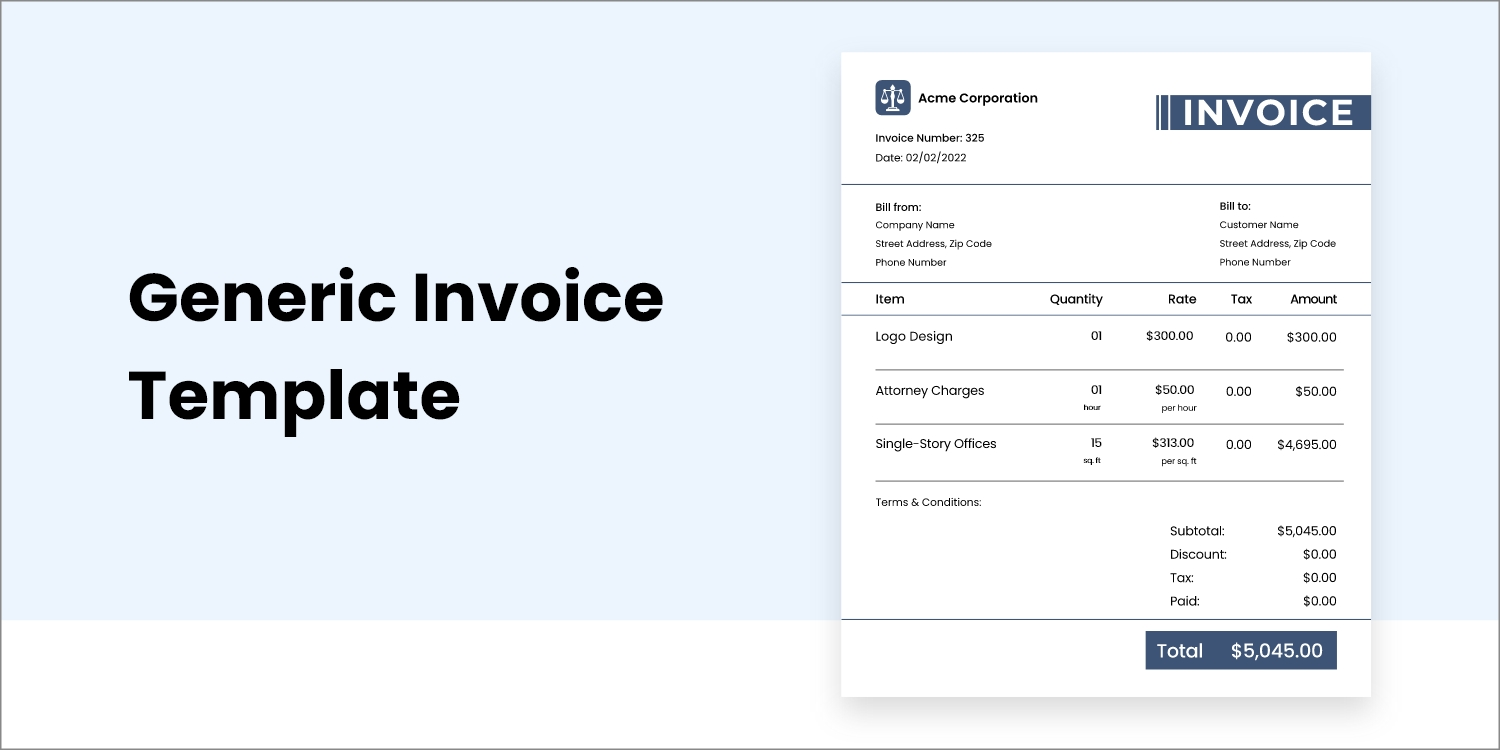Click the $300.00 rate for Logo Design

click(1170, 336)
